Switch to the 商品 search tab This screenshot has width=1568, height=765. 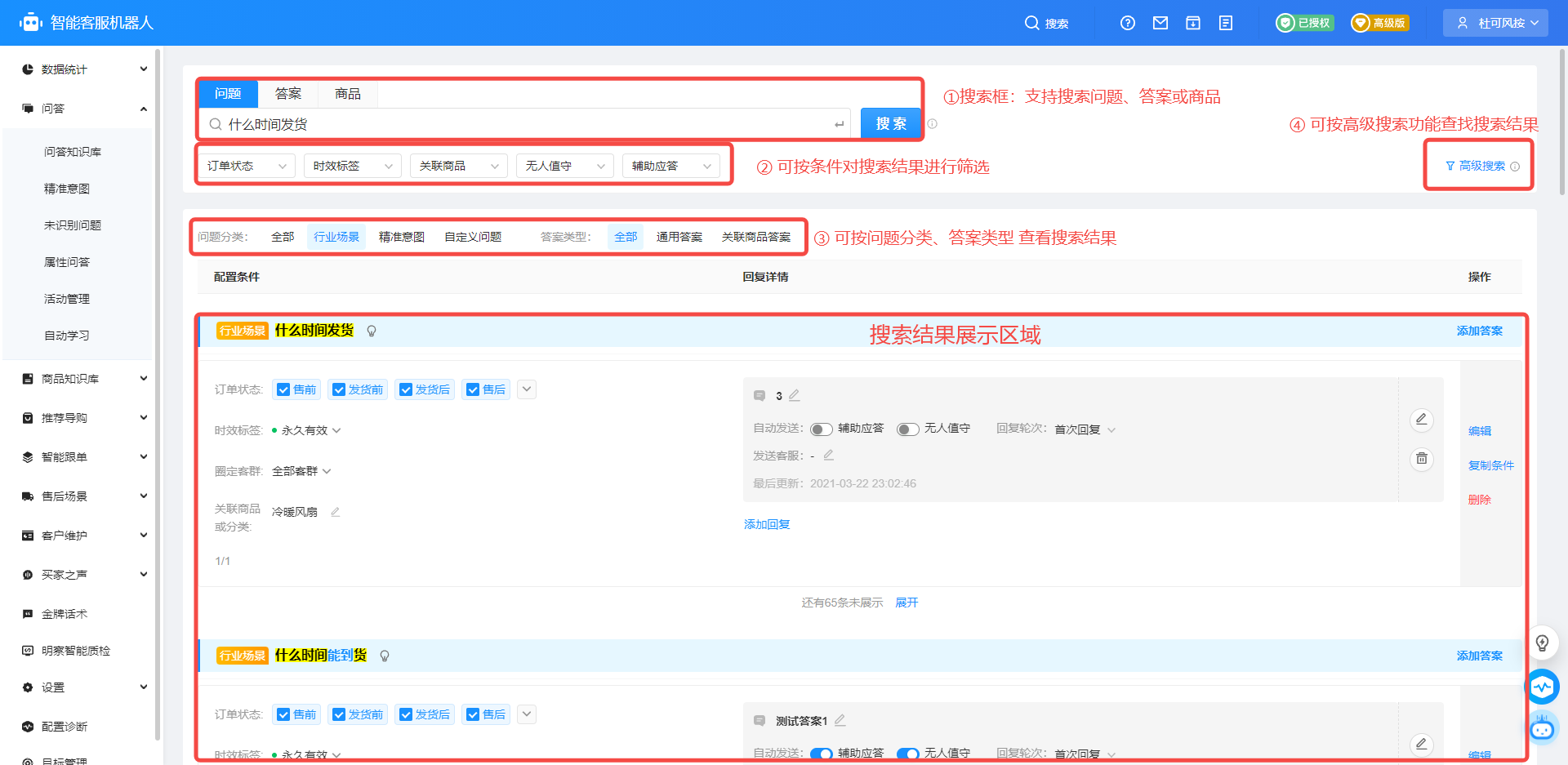coord(348,94)
